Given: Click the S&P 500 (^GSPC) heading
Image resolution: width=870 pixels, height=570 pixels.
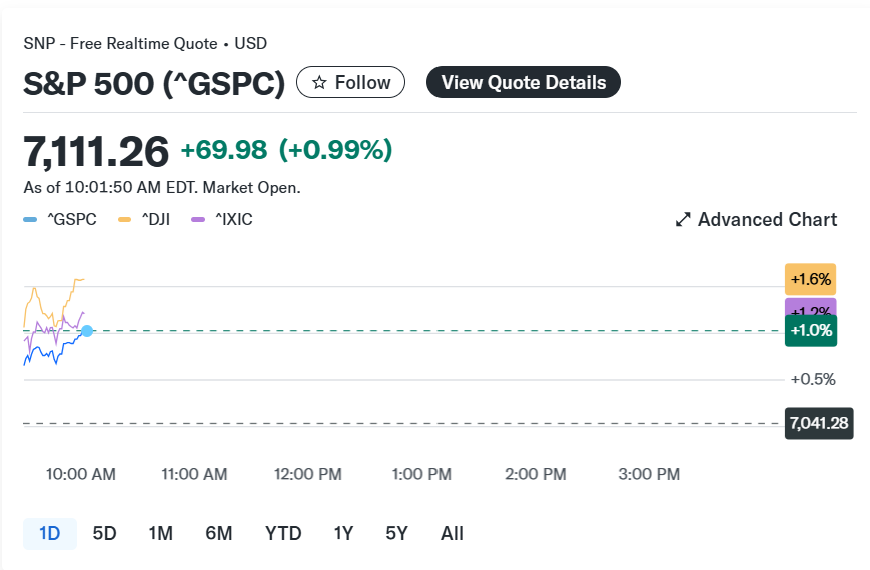Looking at the screenshot, I should pyautogui.click(x=154, y=83).
